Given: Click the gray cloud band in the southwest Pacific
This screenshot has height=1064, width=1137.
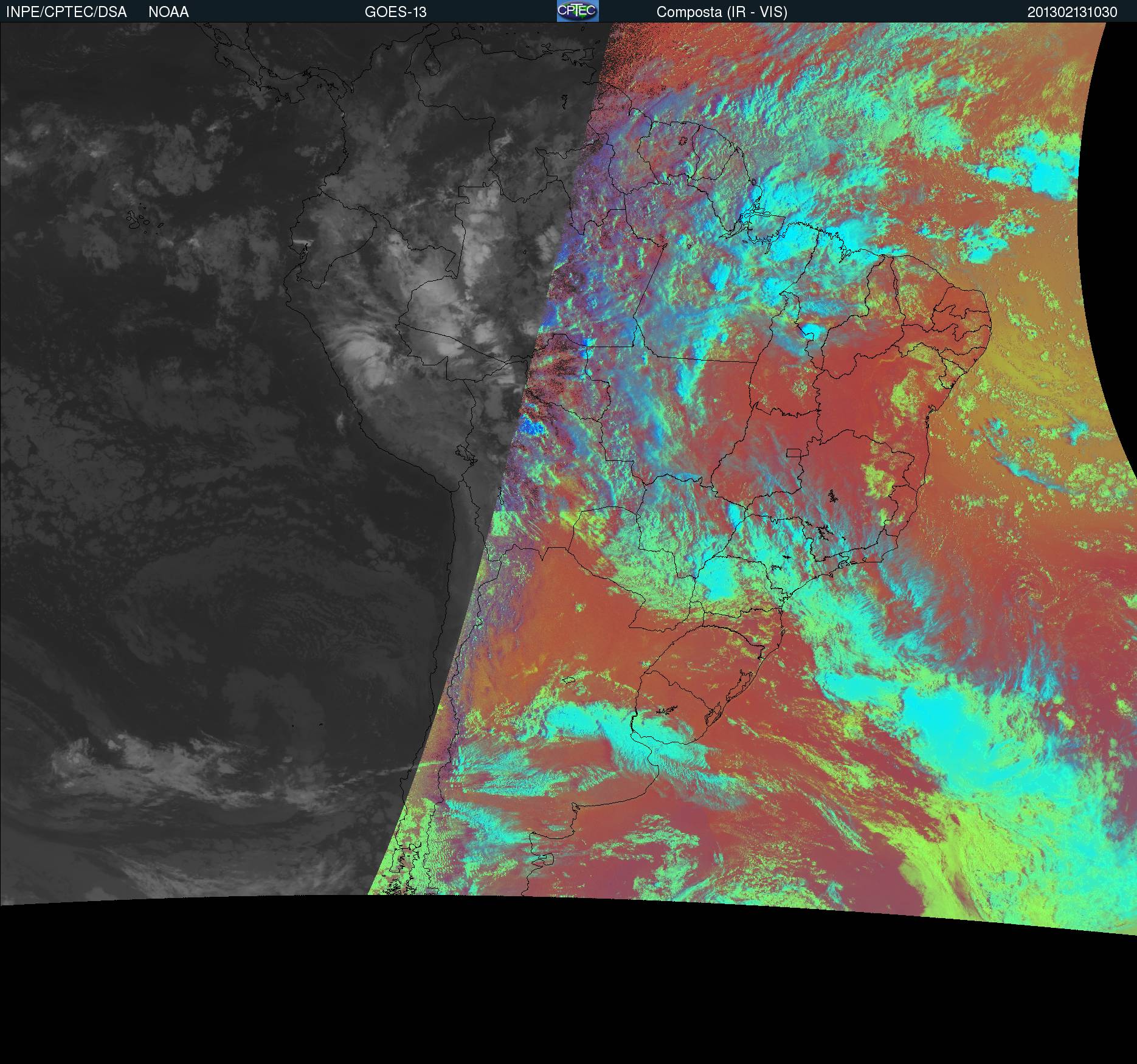Looking at the screenshot, I should pyautogui.click(x=152, y=766).
